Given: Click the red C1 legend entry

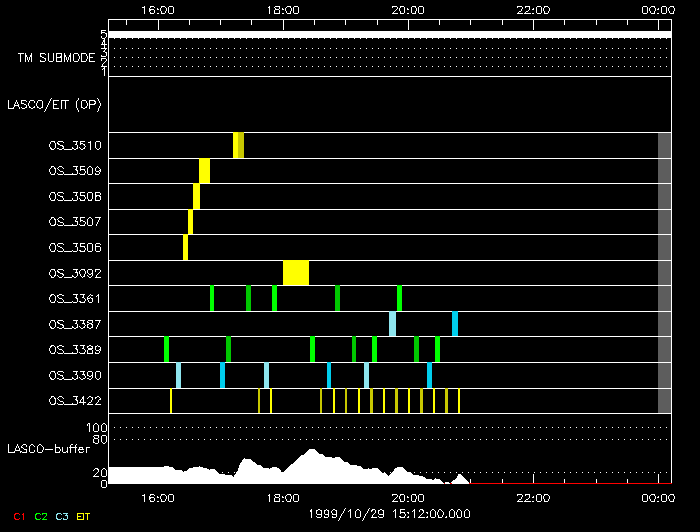Looking at the screenshot, I should 18,516.
